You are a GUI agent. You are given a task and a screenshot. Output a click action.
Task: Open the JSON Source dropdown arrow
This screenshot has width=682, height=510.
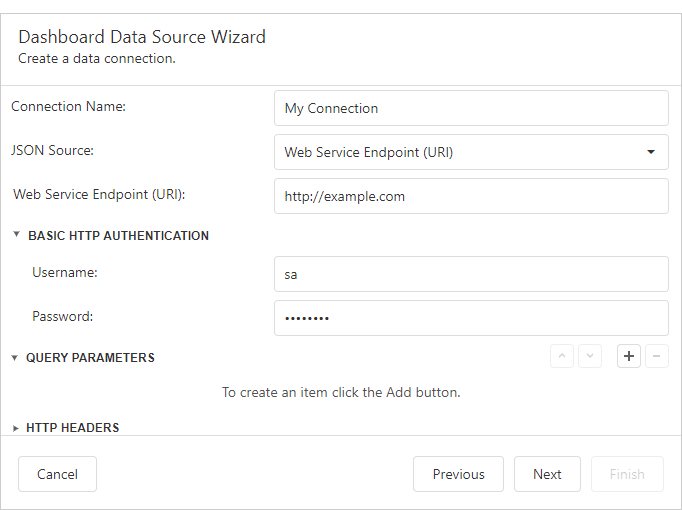[651, 152]
